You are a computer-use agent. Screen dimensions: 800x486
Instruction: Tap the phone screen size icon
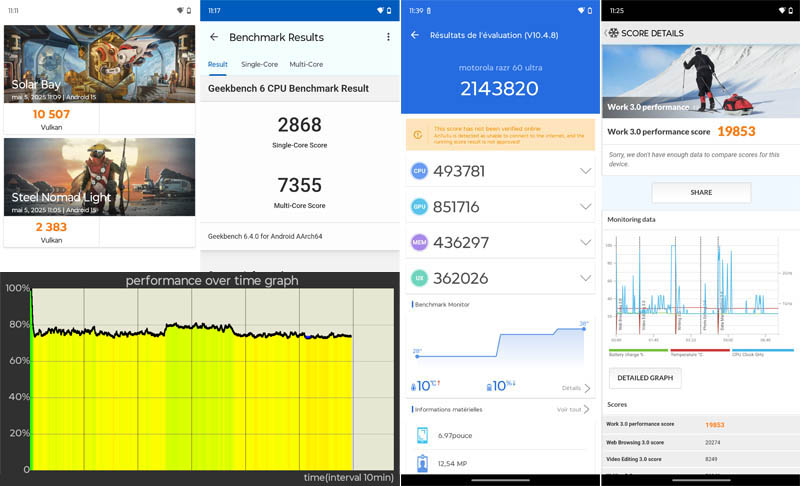422,435
